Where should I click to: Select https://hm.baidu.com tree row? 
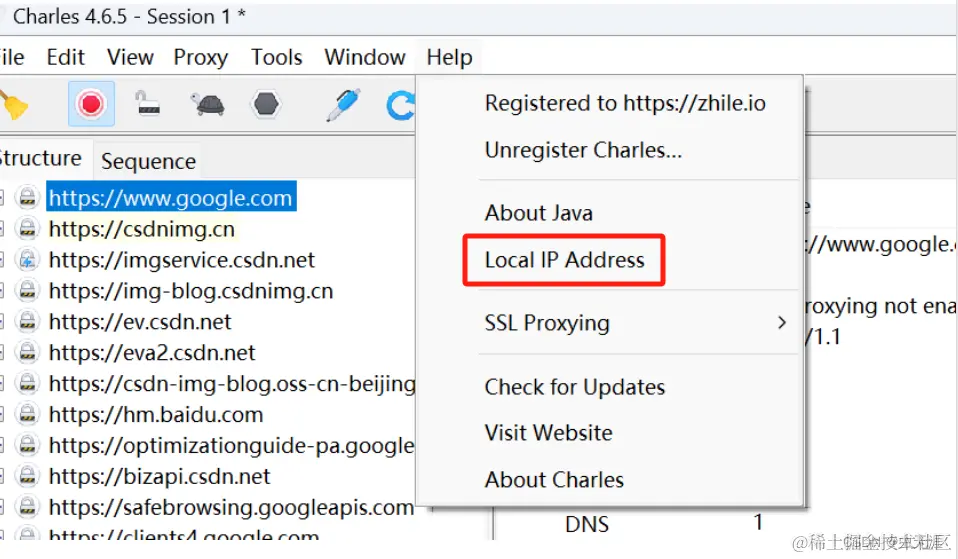[156, 415]
